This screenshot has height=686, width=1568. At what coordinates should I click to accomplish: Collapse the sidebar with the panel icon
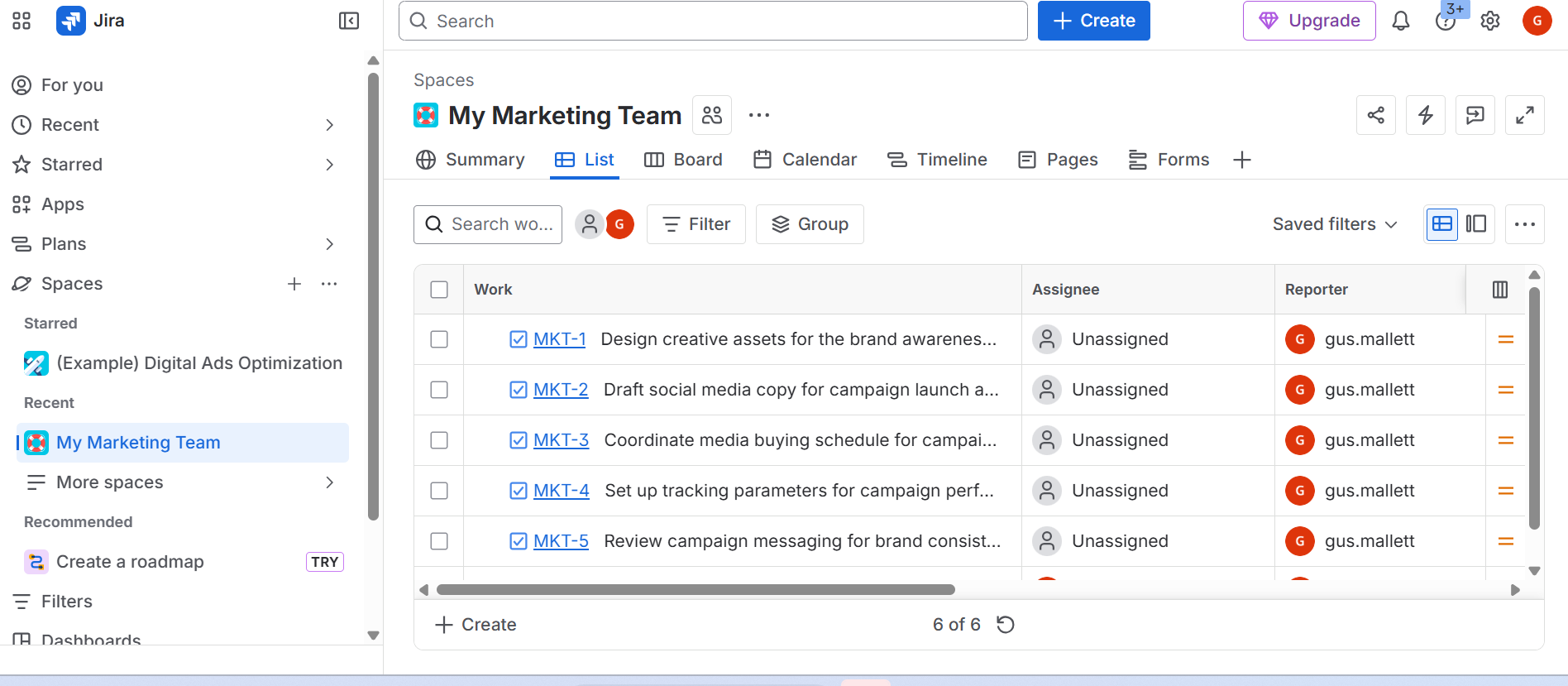[x=349, y=21]
